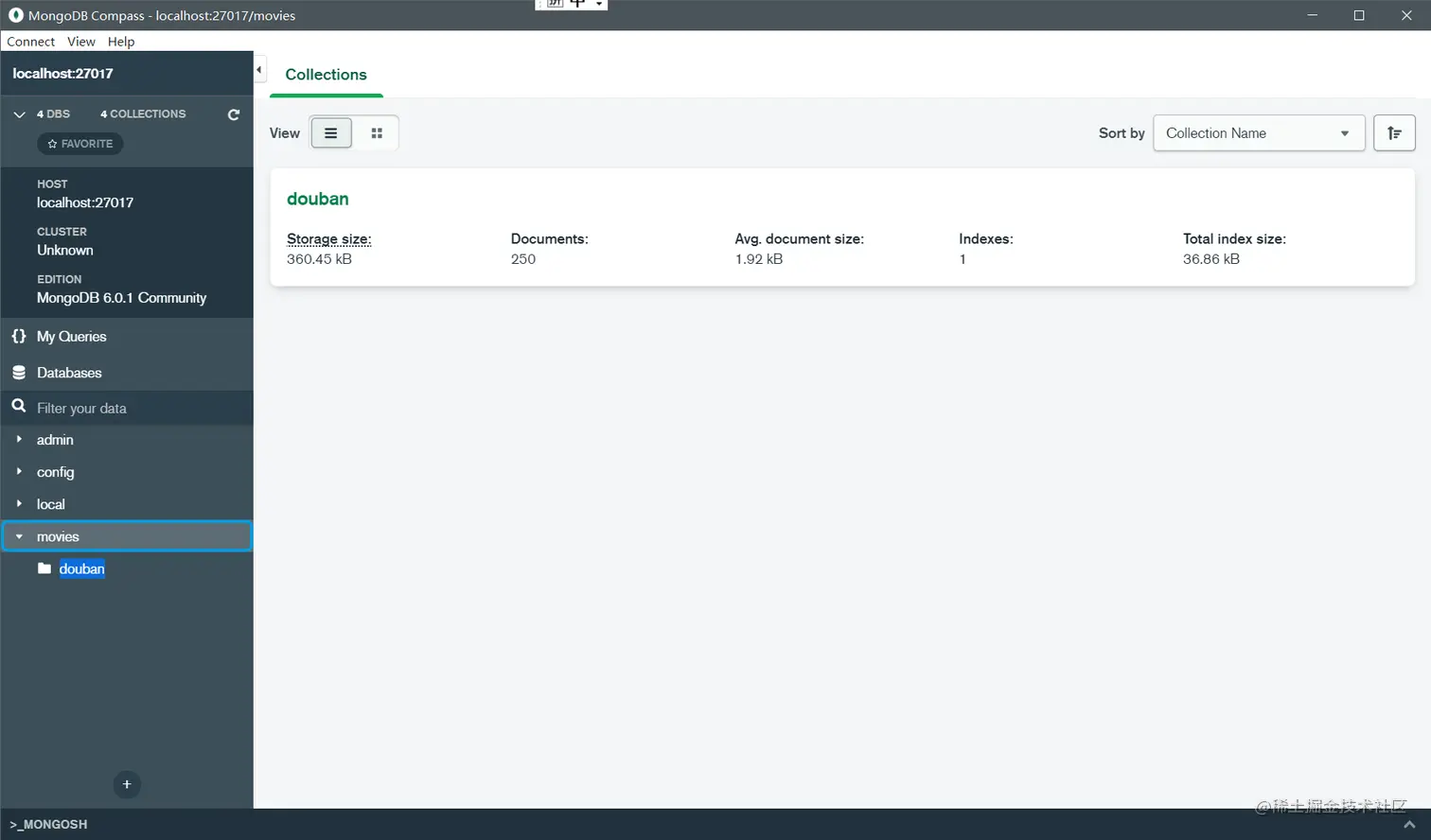Switch to grid view
This screenshot has width=1431, height=840.
[x=377, y=133]
